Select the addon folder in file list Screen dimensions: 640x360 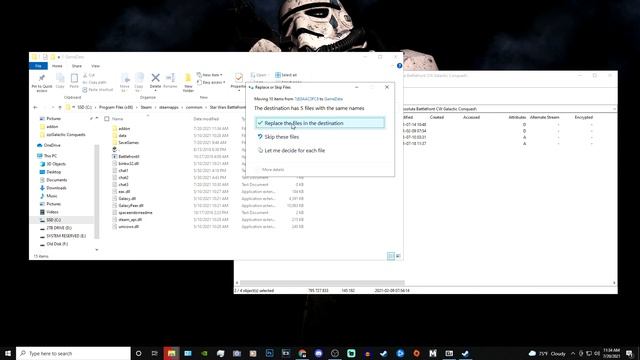pos(124,129)
